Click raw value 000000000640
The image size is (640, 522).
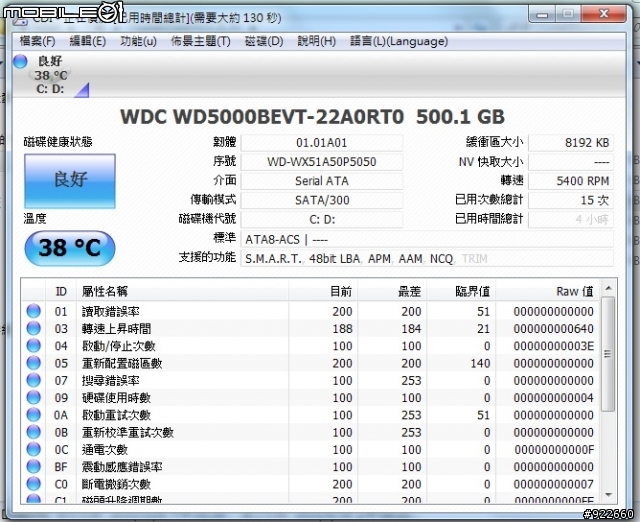click(553, 329)
